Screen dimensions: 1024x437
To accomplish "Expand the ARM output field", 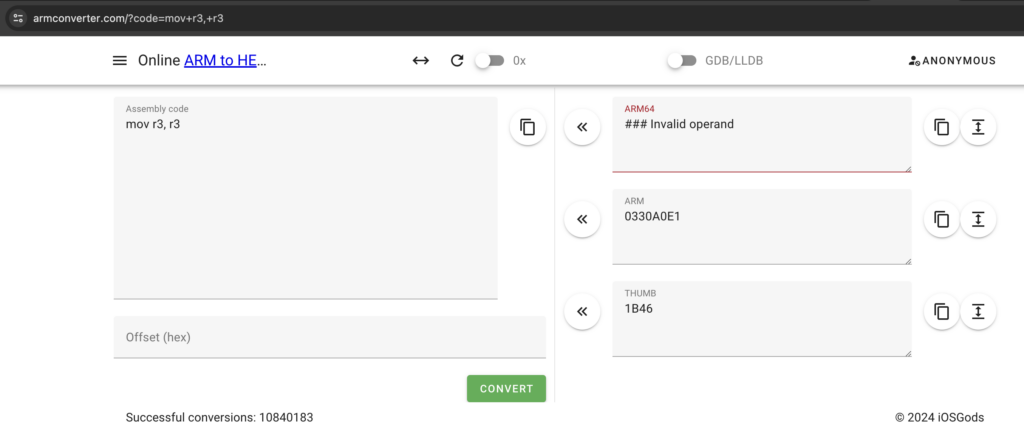I will (x=978, y=219).
